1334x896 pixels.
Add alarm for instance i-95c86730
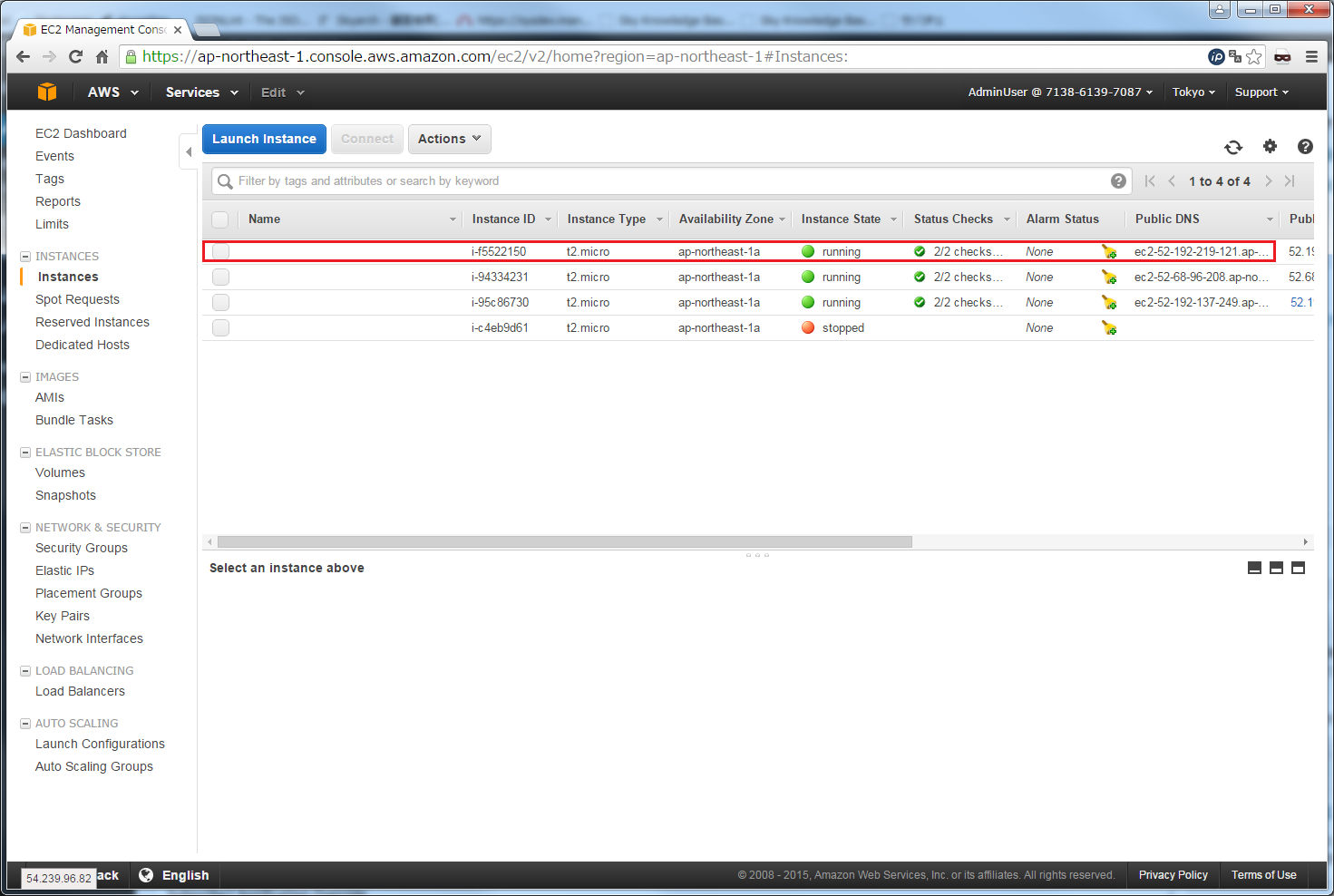(1109, 303)
